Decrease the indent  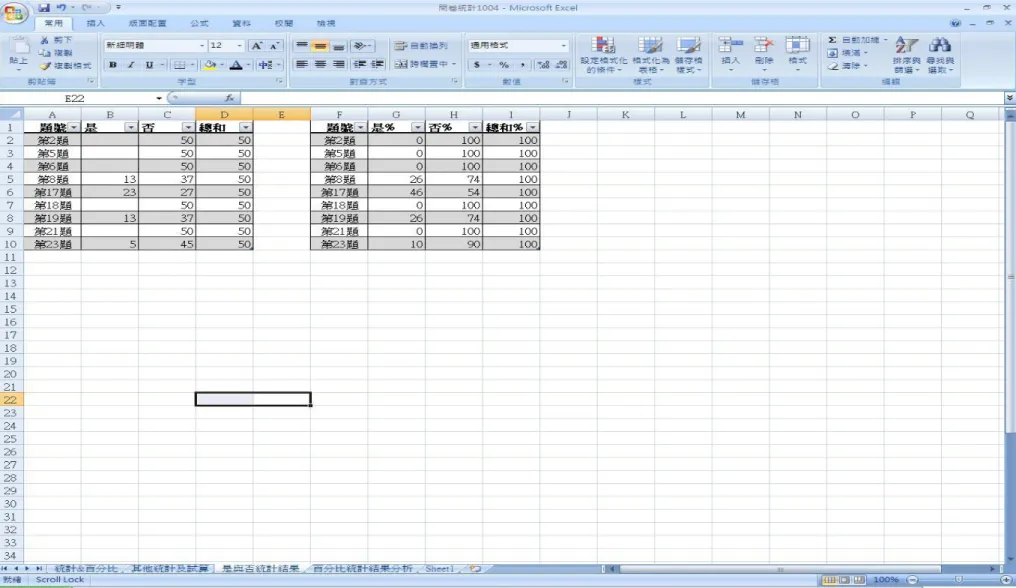[360, 64]
